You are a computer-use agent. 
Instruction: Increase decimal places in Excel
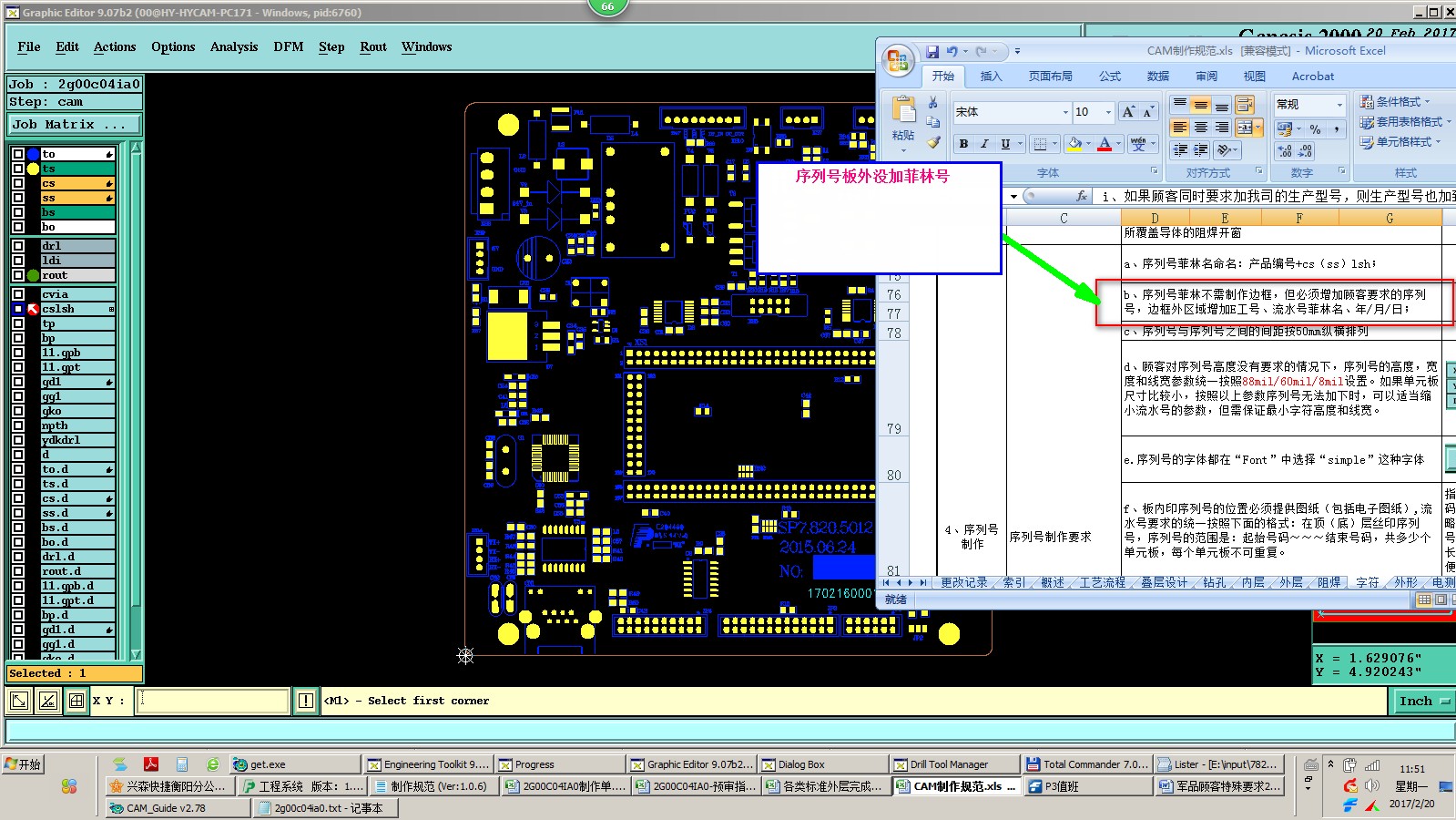pyautogui.click(x=1285, y=150)
